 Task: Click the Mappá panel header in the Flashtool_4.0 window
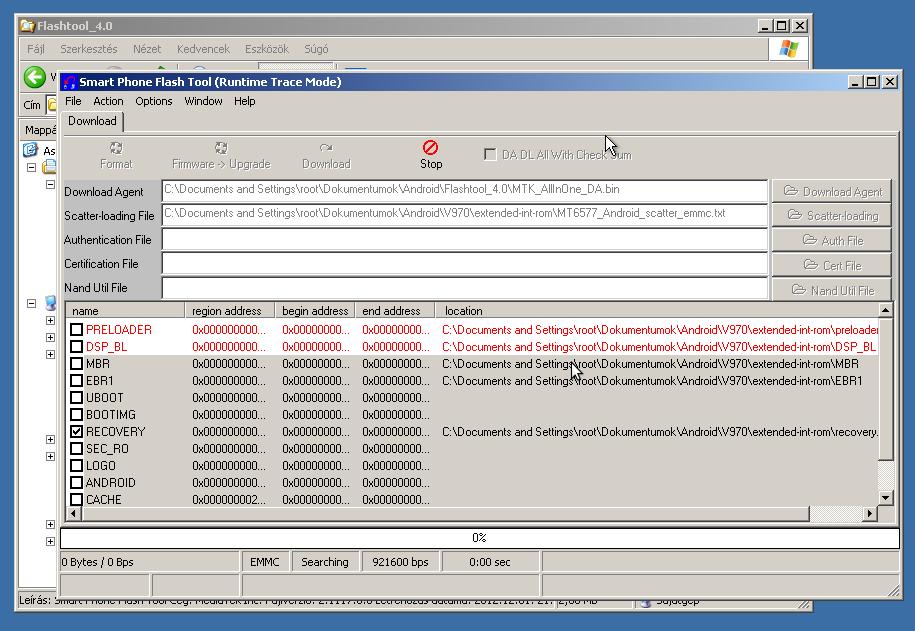(40, 130)
